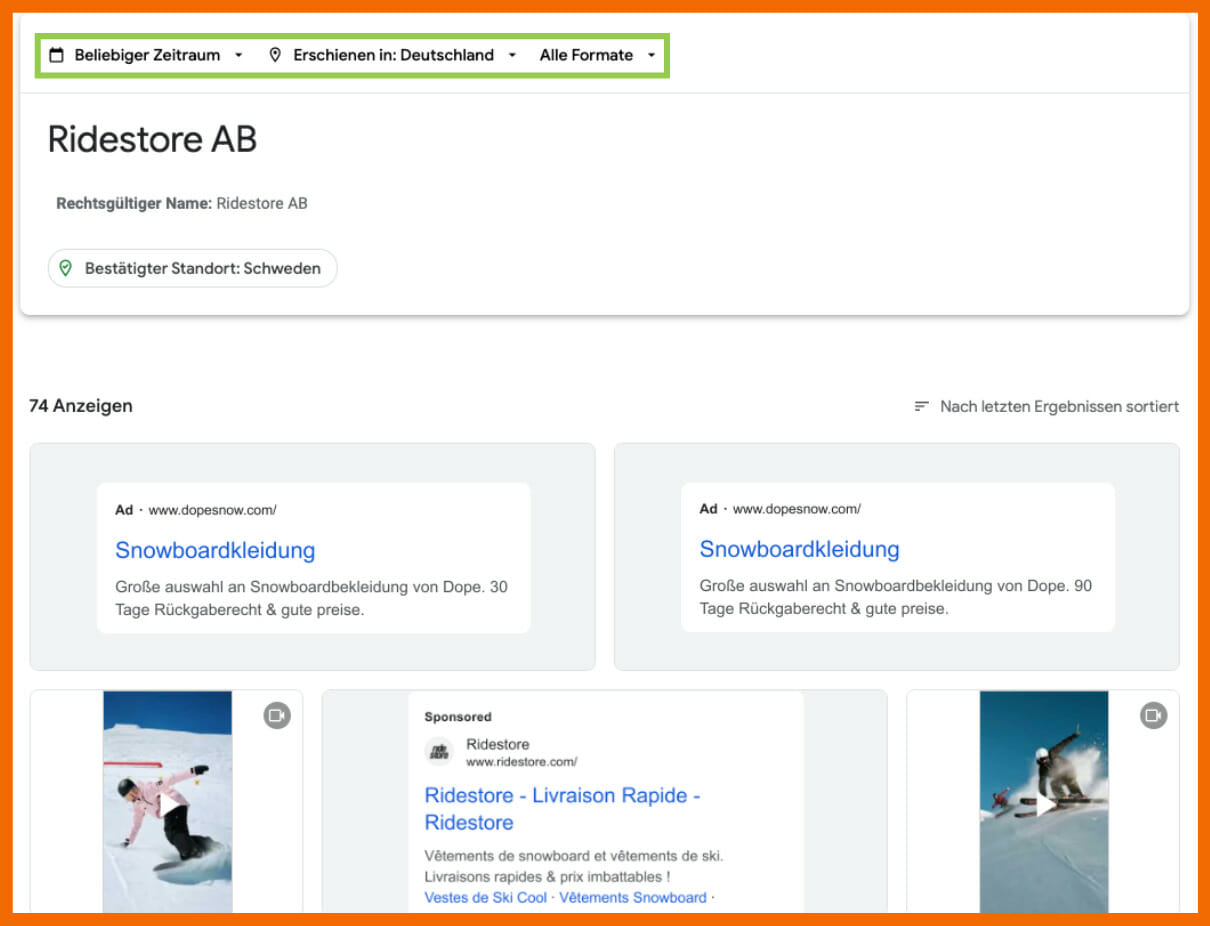
Task: Select the "Bestätigter Standort: Schweden" chip
Action: [x=192, y=268]
